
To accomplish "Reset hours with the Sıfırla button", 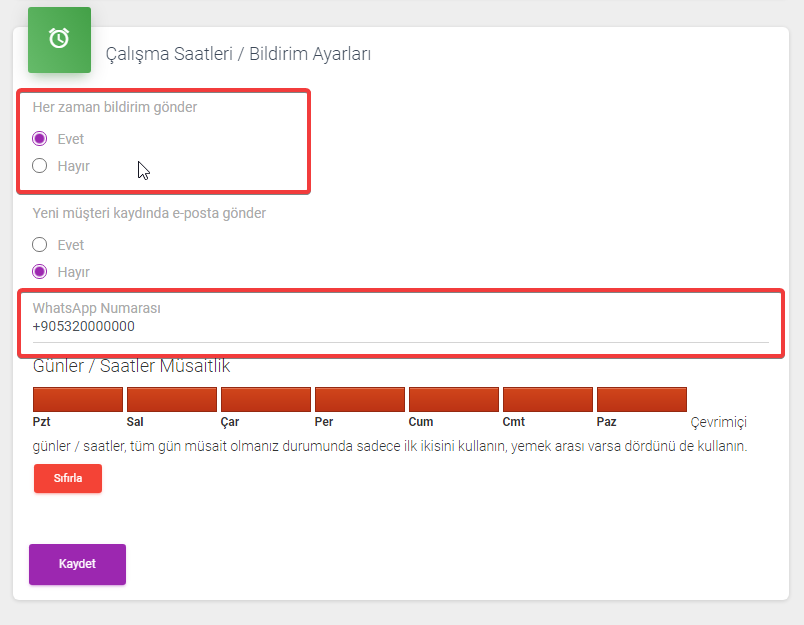I will [68, 478].
